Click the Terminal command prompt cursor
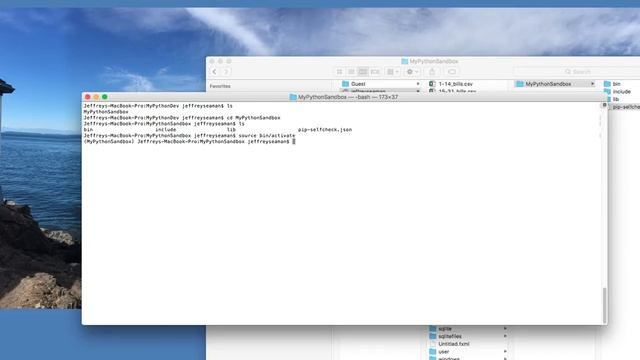Image resolution: width=640 pixels, height=360 pixels. pyautogui.click(x=293, y=141)
